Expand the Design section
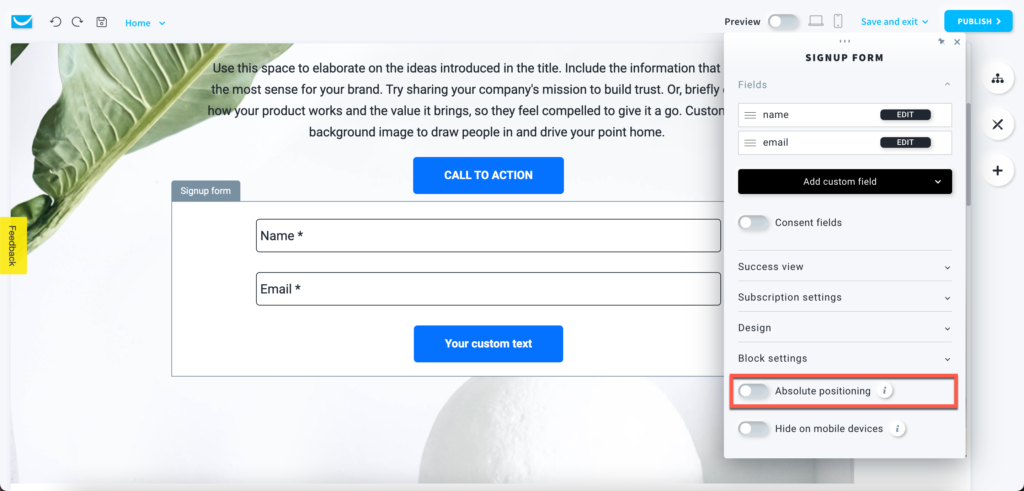1024x491 pixels. tap(844, 328)
